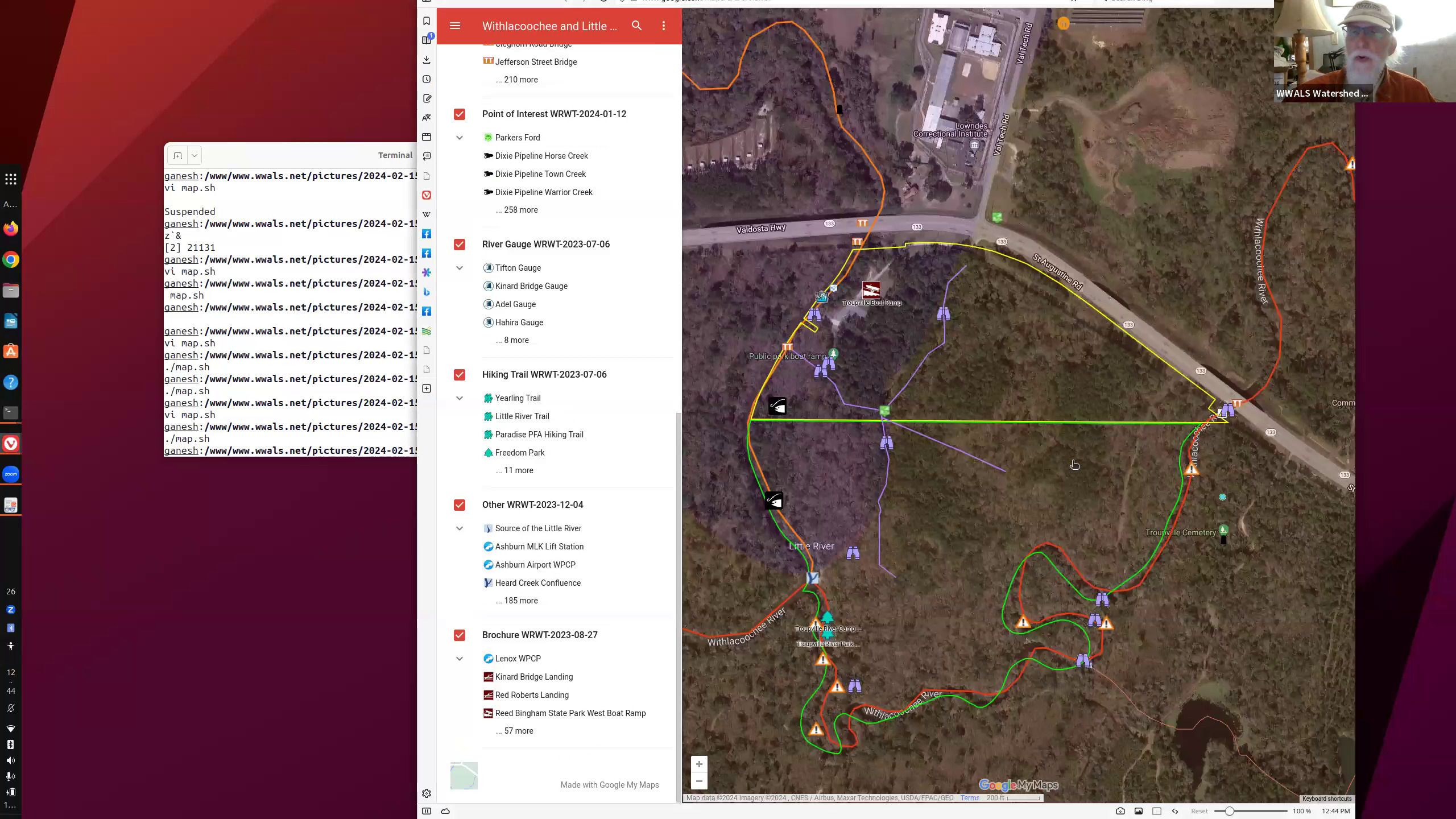This screenshot has width=1456, height=819.
Task: Open Firefox from the Ubuntu dock
Action: point(11,229)
